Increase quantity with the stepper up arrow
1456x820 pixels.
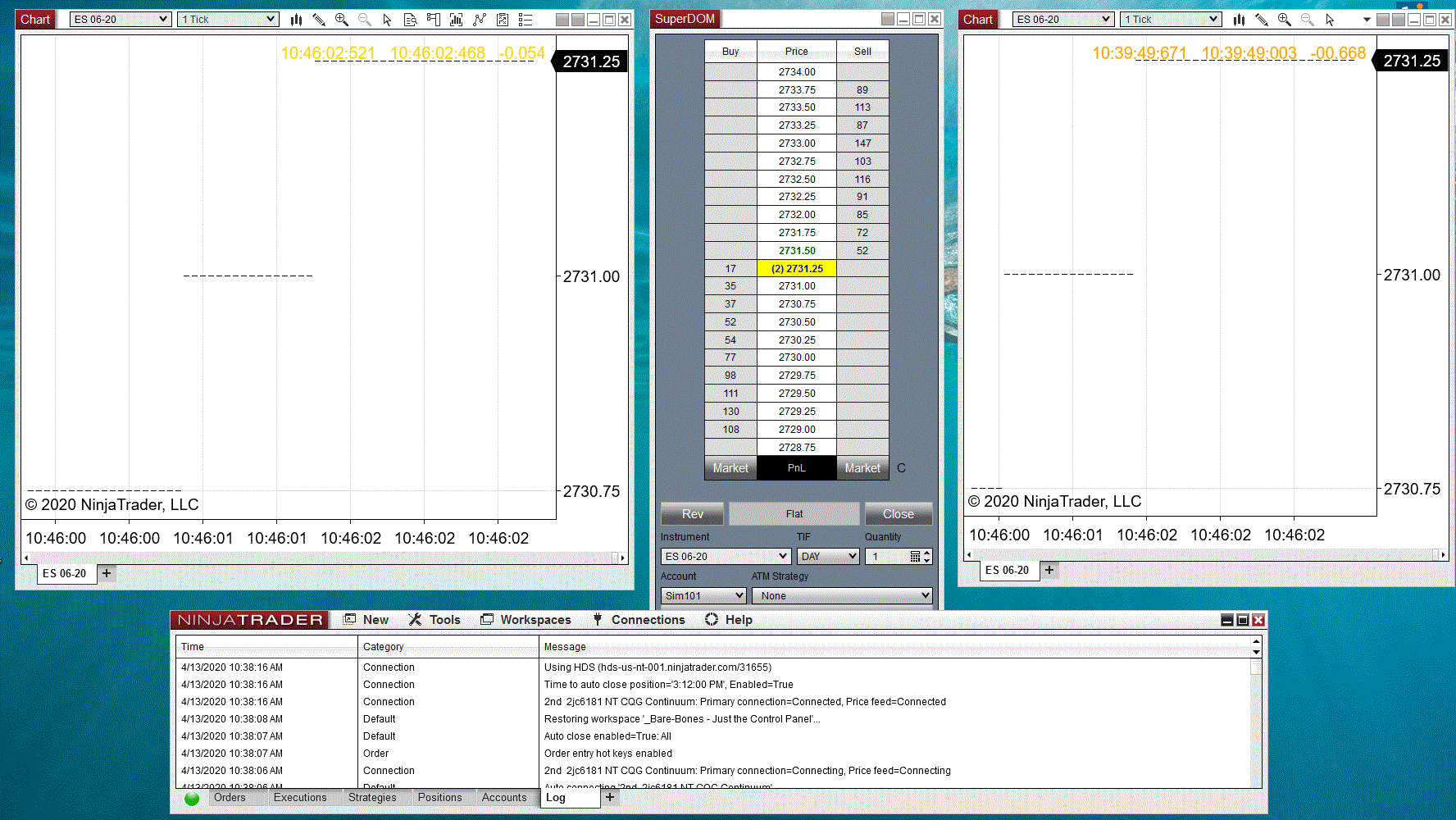(927, 553)
